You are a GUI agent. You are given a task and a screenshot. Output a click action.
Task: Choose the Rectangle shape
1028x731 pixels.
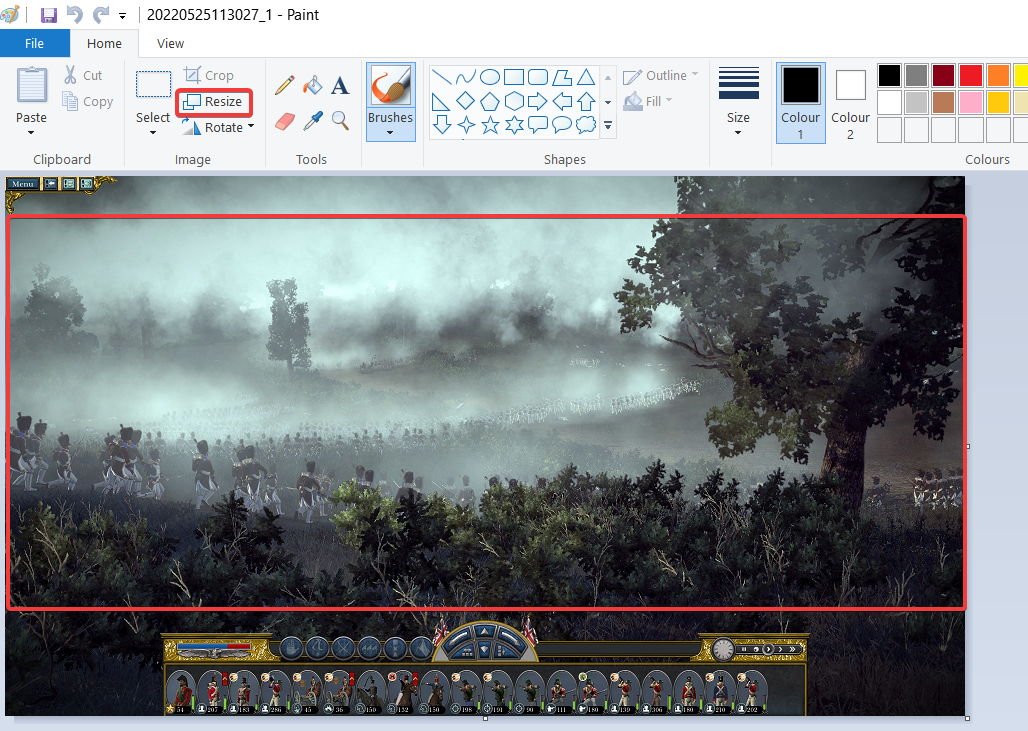coord(514,77)
